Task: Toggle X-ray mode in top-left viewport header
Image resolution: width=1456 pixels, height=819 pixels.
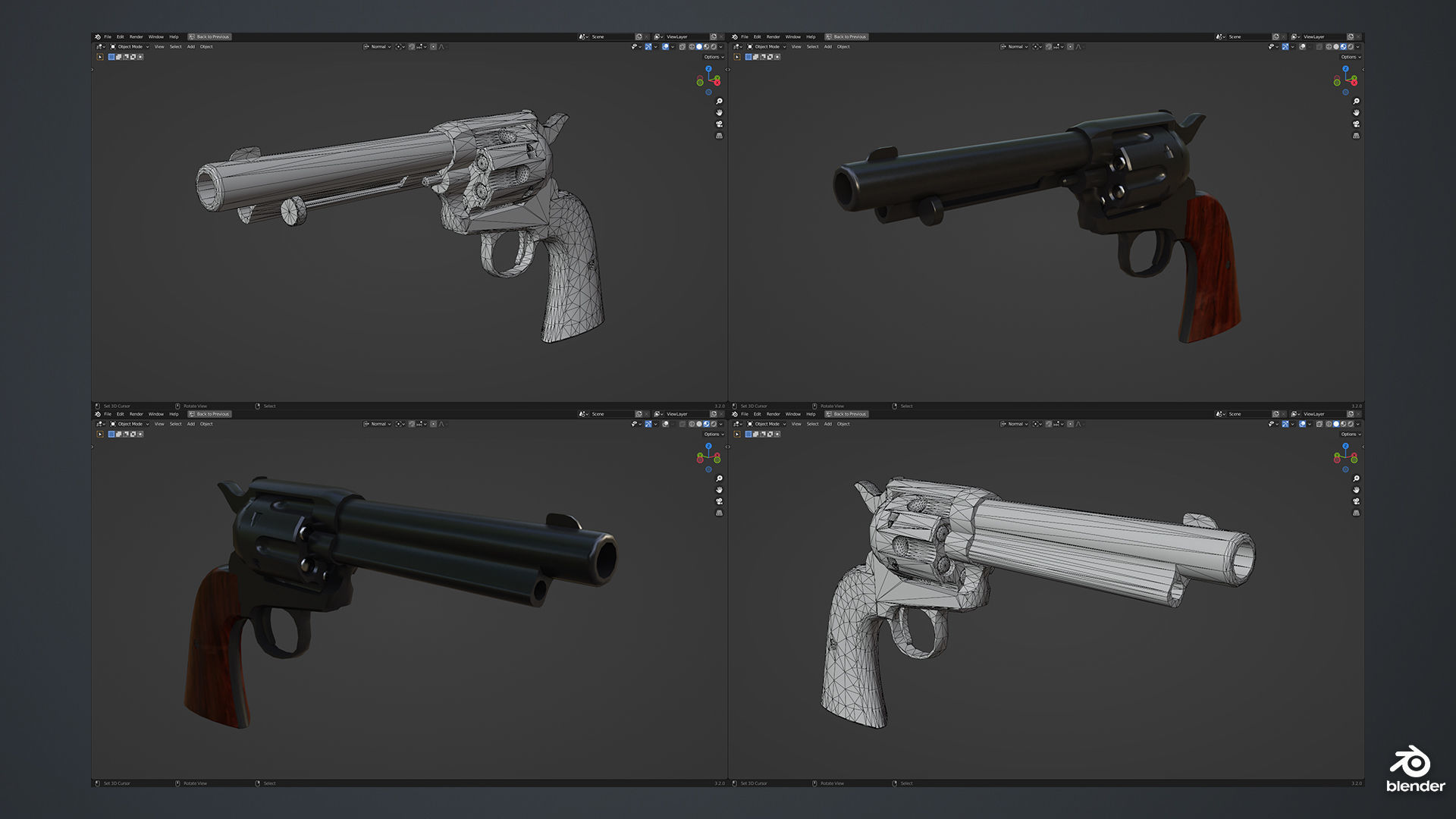Action: (682, 46)
